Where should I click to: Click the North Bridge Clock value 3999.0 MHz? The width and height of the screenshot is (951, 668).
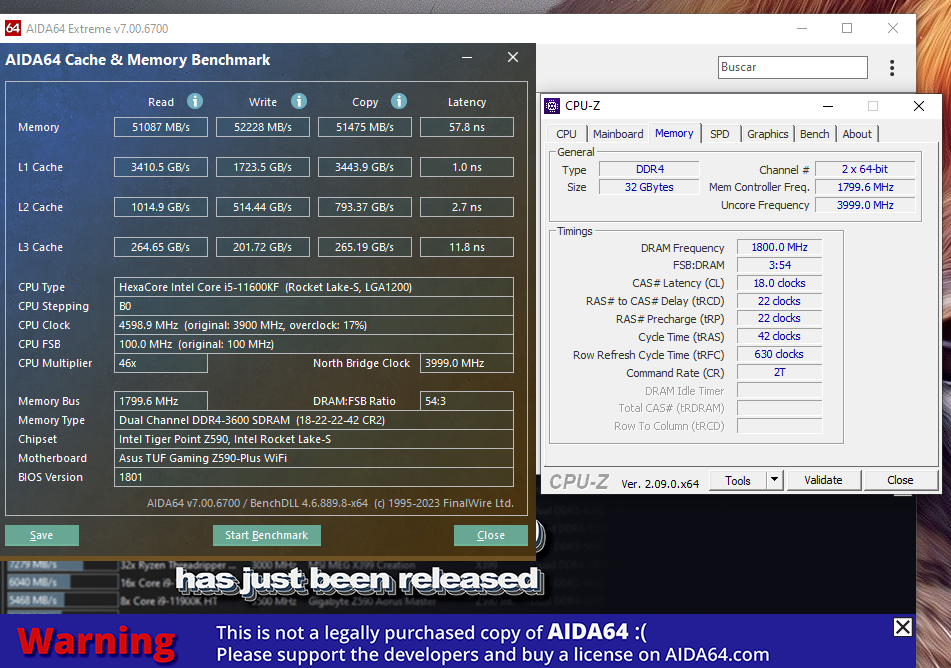(467, 363)
